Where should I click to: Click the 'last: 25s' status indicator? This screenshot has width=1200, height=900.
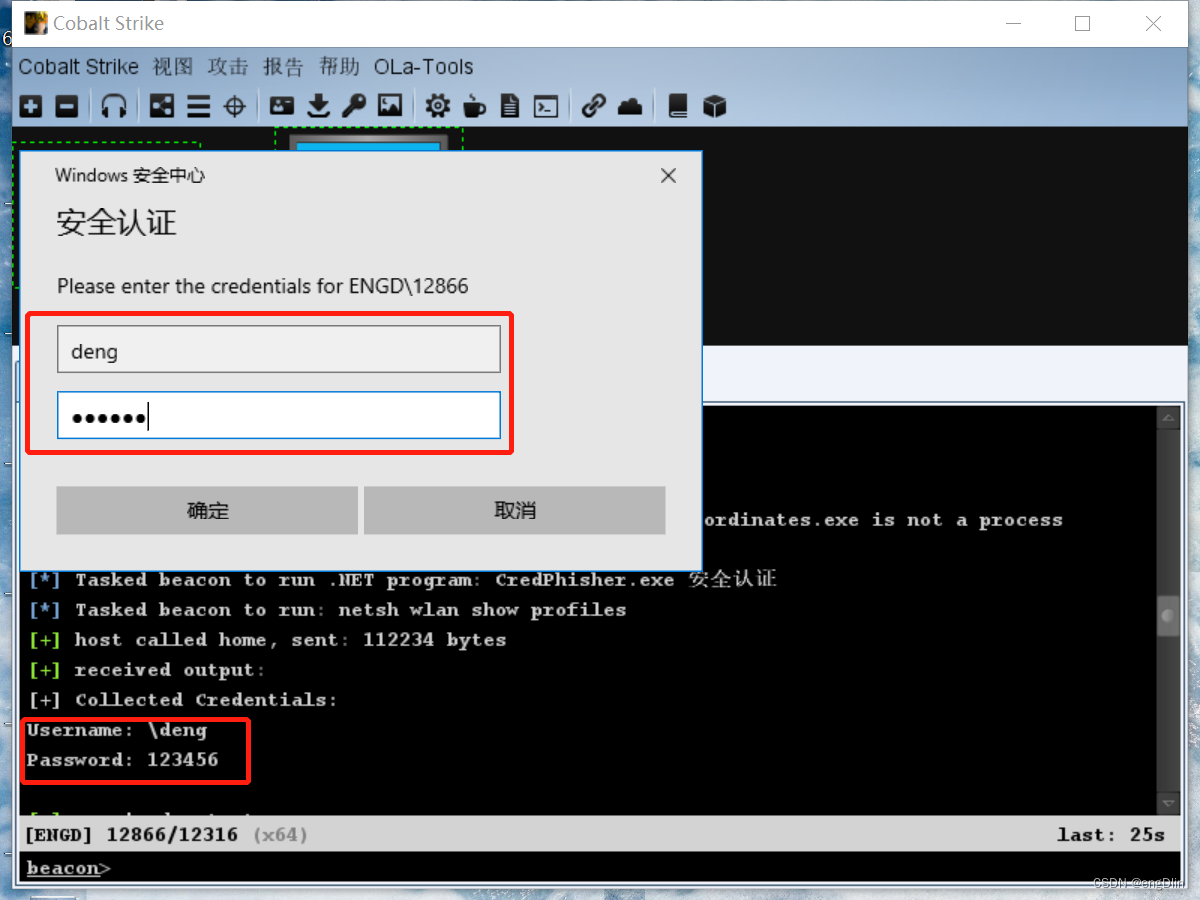(x=1111, y=834)
